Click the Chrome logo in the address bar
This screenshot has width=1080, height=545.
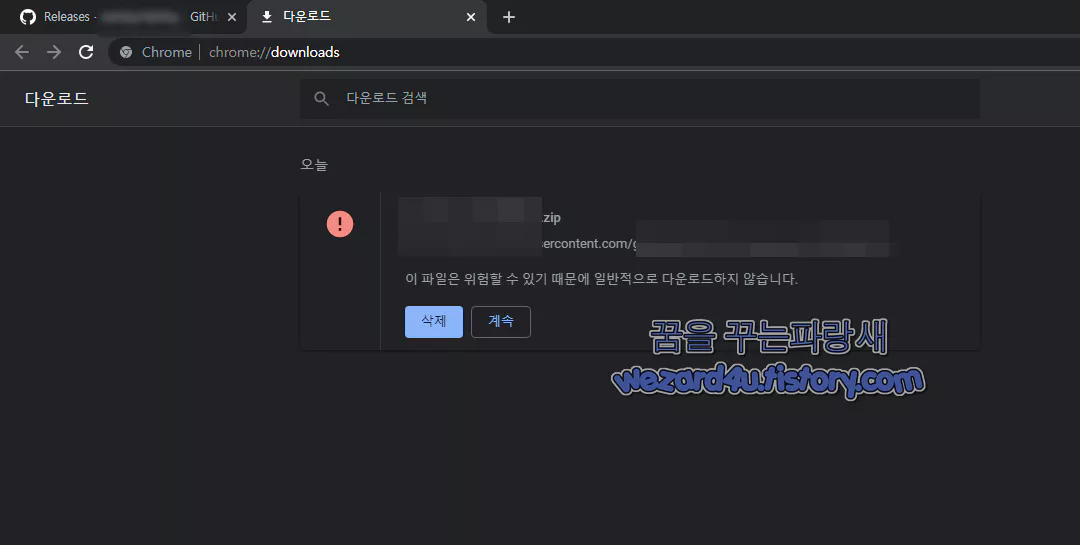(x=125, y=52)
